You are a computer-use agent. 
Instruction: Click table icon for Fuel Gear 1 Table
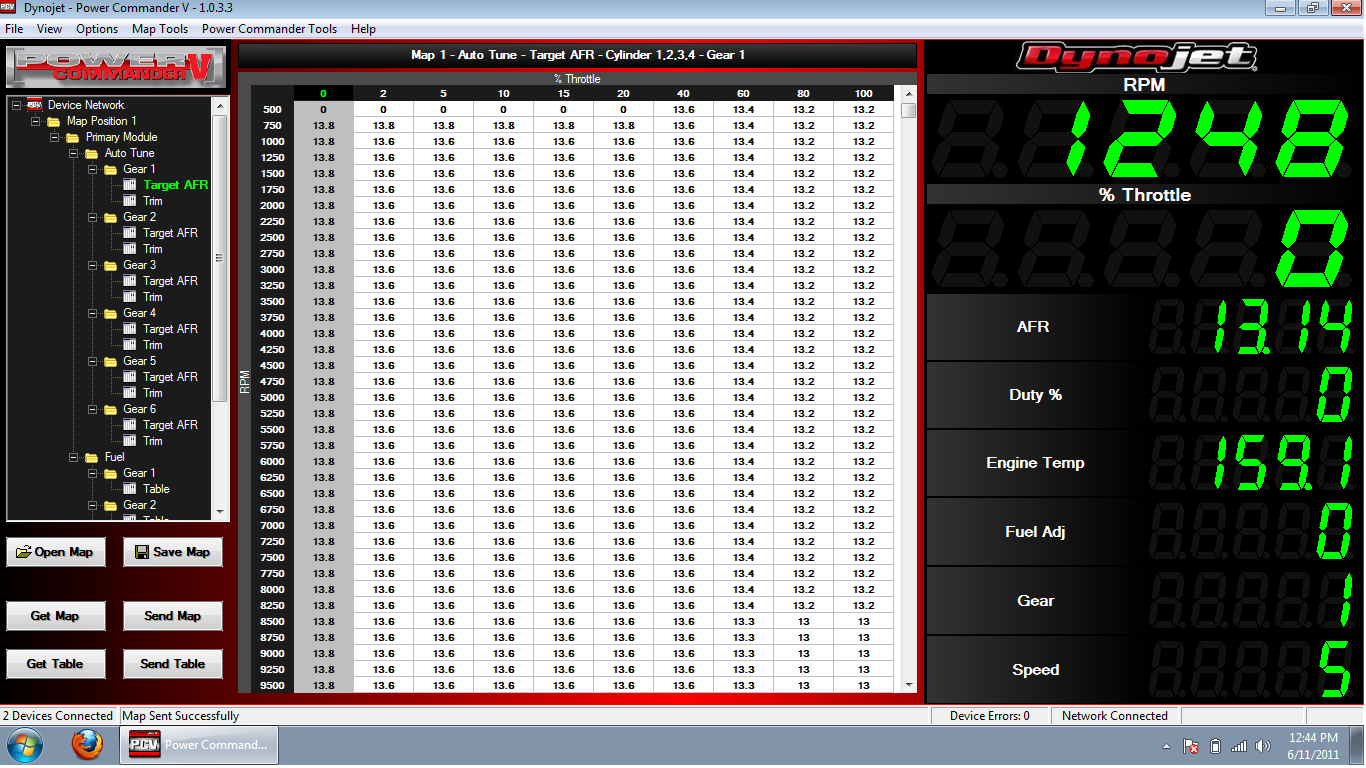click(129, 489)
